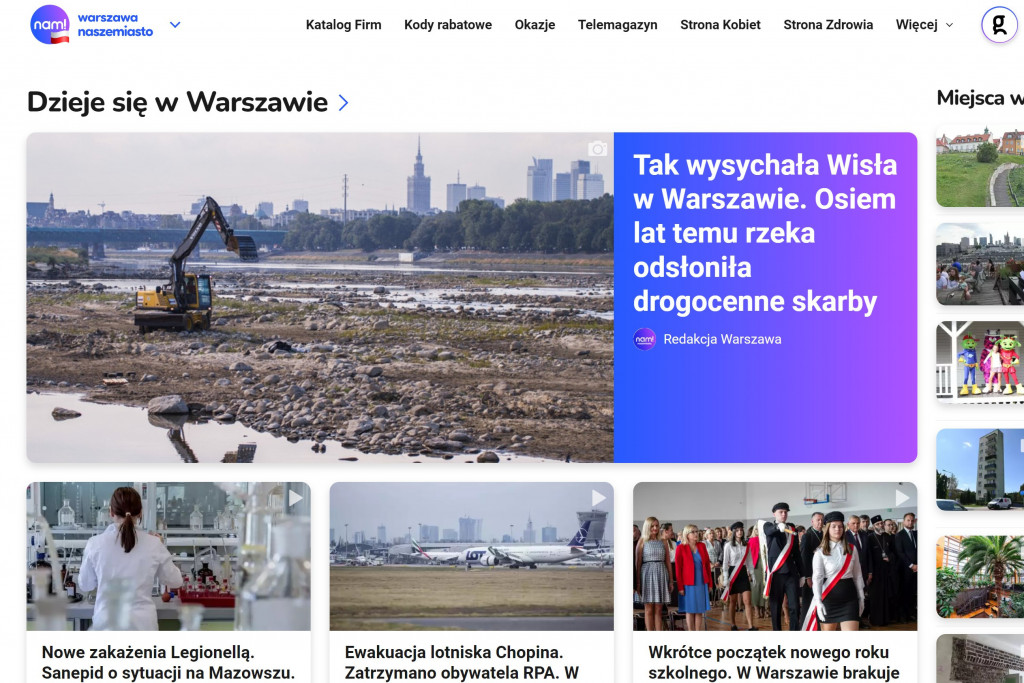Screen dimensions: 1024x683
Task: Expand the Więcej menu
Action: [924, 25]
